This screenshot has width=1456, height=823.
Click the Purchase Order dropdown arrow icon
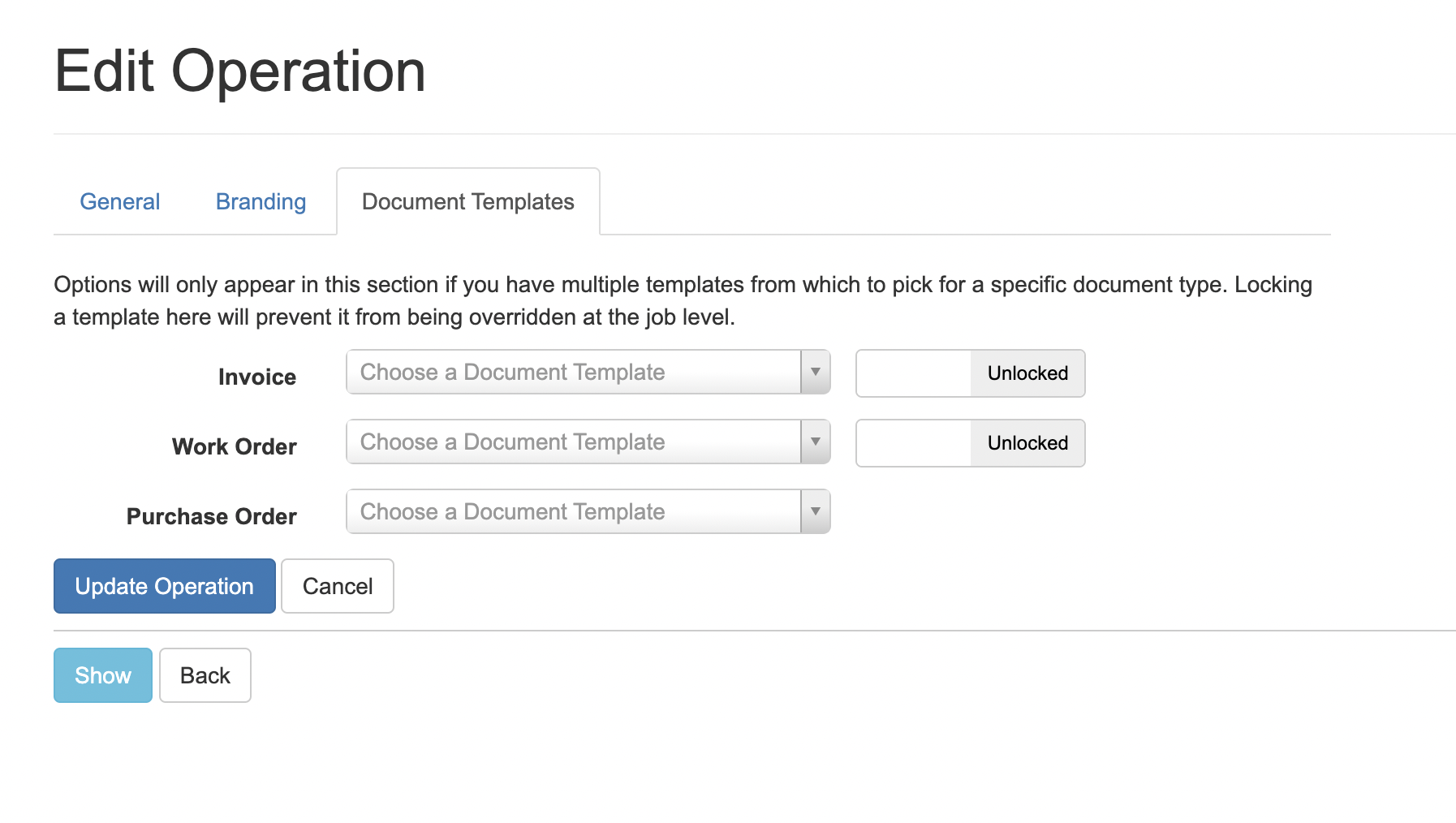[x=815, y=511]
